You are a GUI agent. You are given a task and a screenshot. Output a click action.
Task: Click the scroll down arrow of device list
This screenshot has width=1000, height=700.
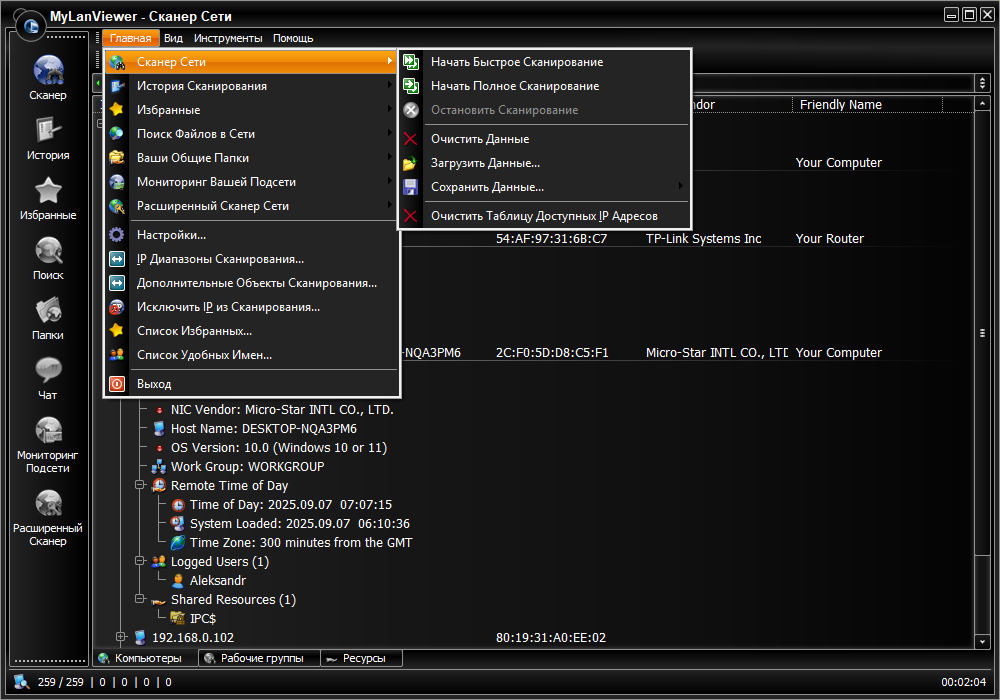(982, 642)
